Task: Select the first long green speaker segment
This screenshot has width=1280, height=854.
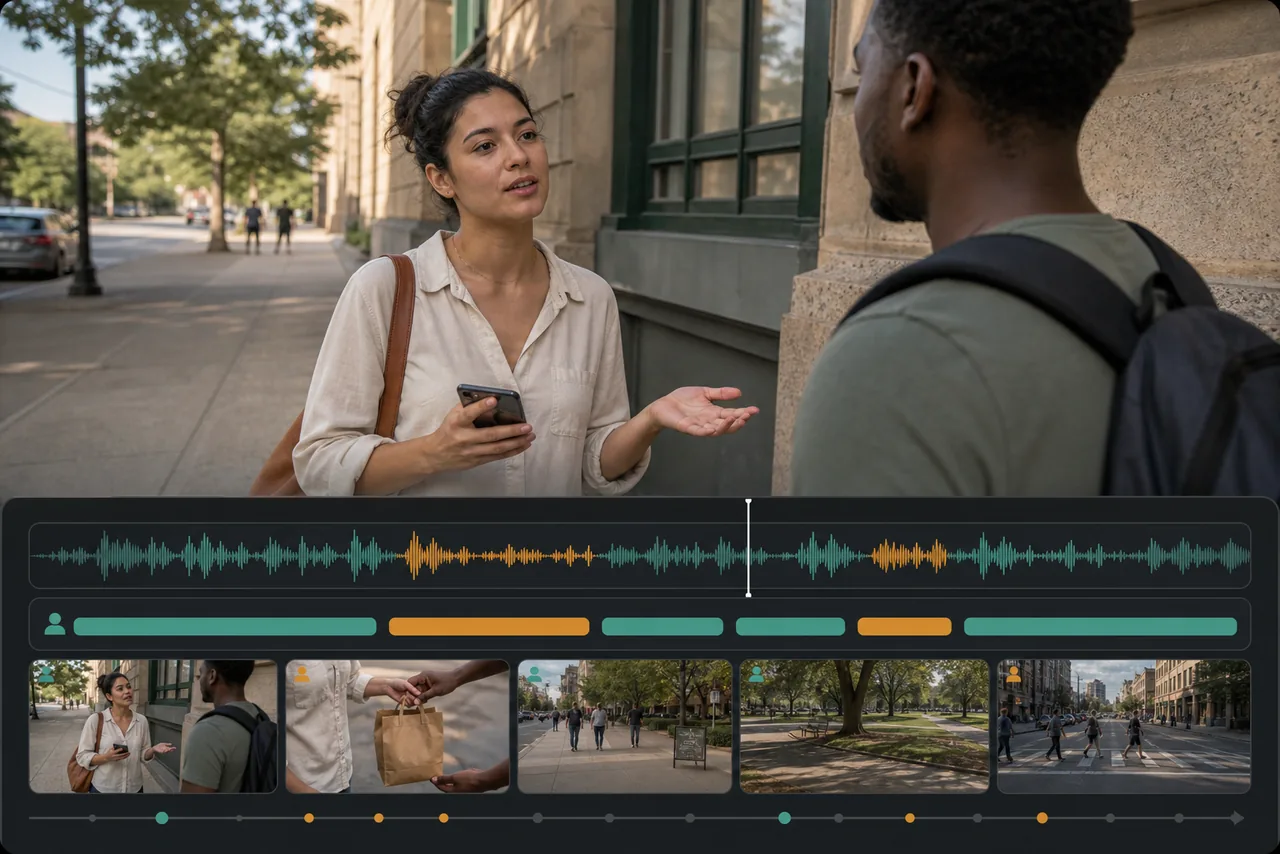Action: (x=225, y=627)
